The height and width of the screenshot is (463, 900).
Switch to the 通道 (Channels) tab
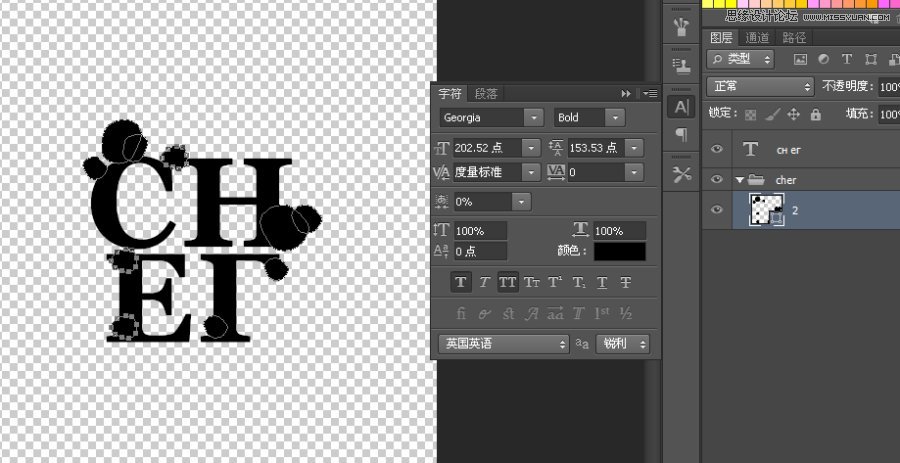[x=757, y=37]
